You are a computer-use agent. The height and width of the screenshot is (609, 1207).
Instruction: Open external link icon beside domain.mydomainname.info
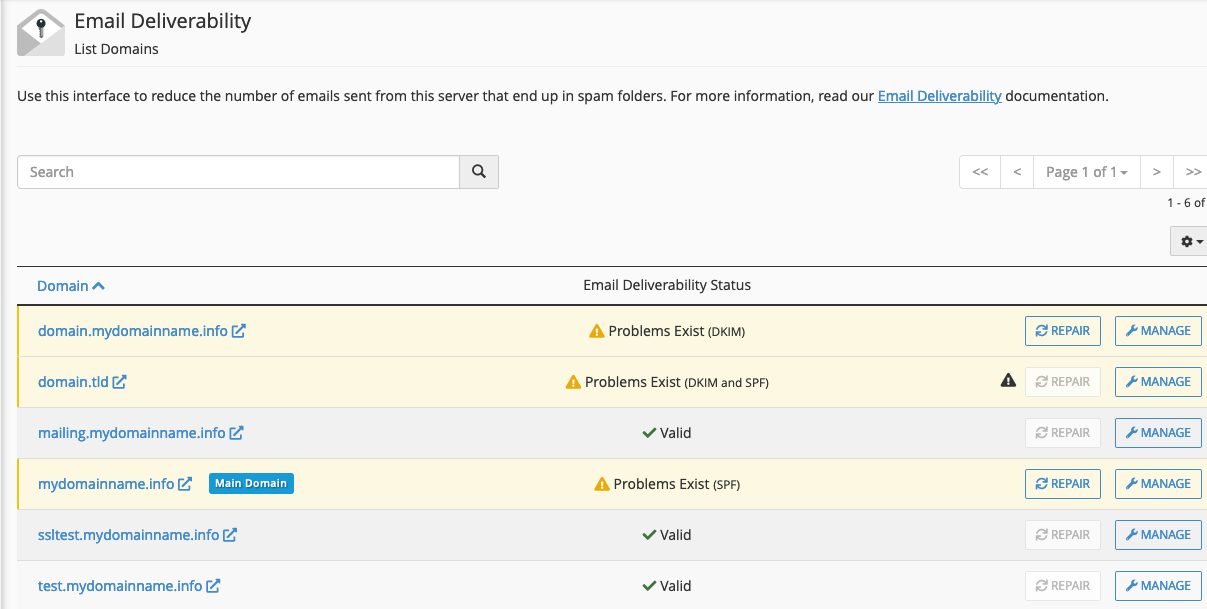[x=239, y=331]
